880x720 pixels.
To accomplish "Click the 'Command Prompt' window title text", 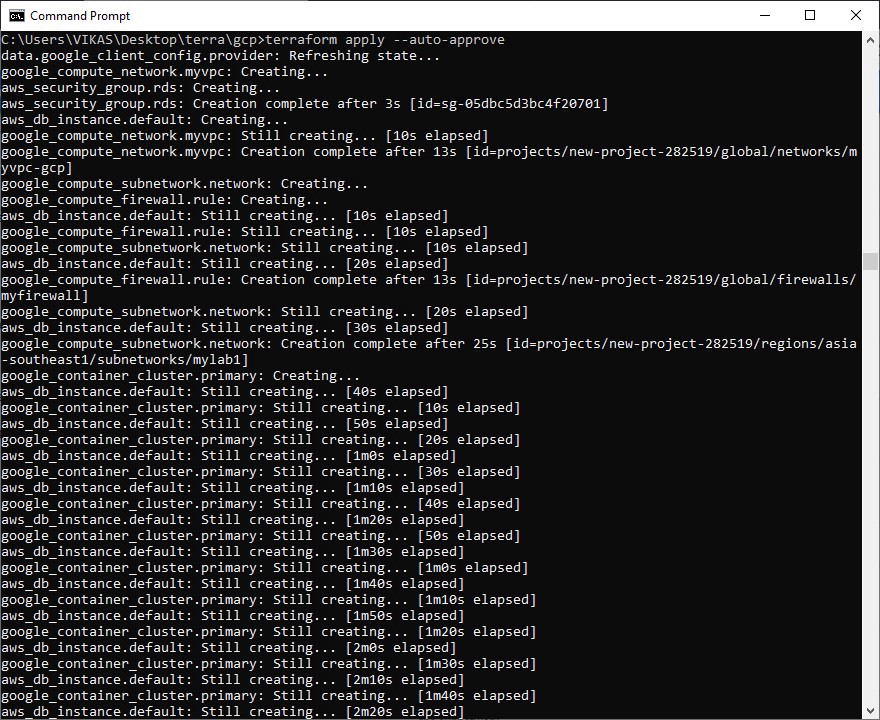I will (80, 16).
